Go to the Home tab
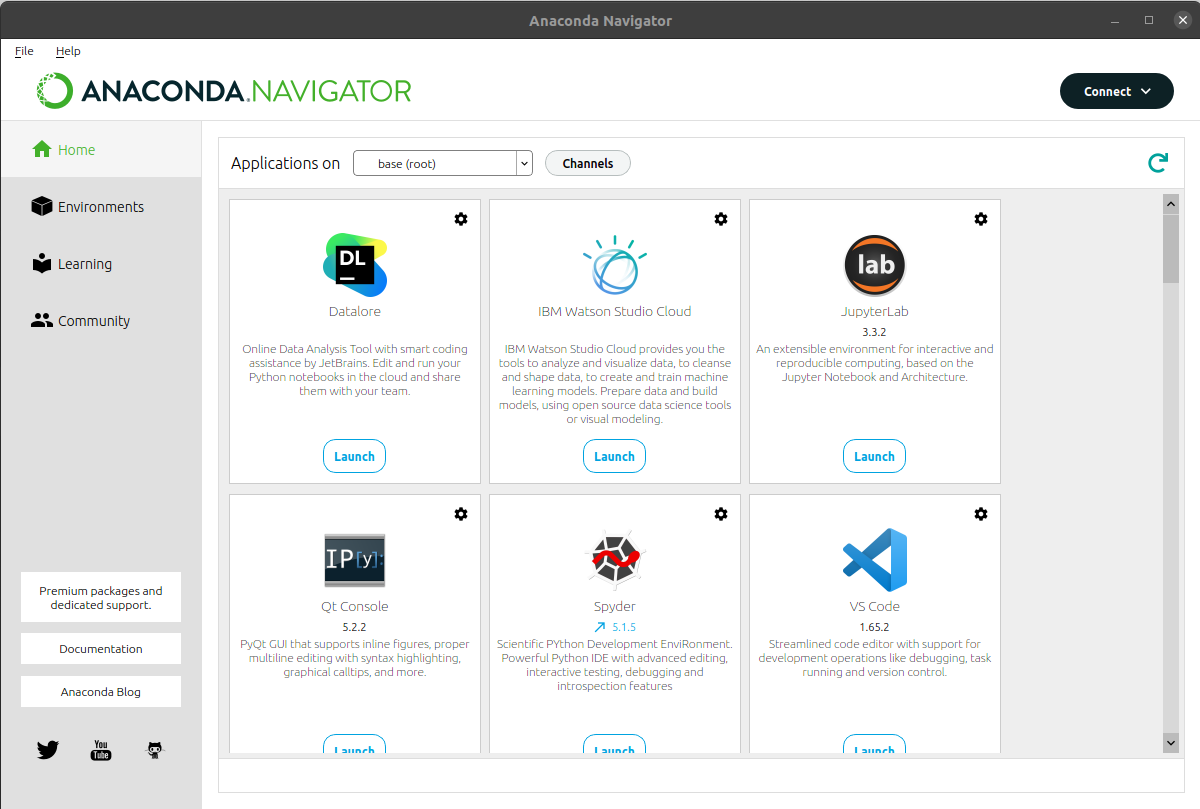1200x809 pixels. [x=101, y=150]
